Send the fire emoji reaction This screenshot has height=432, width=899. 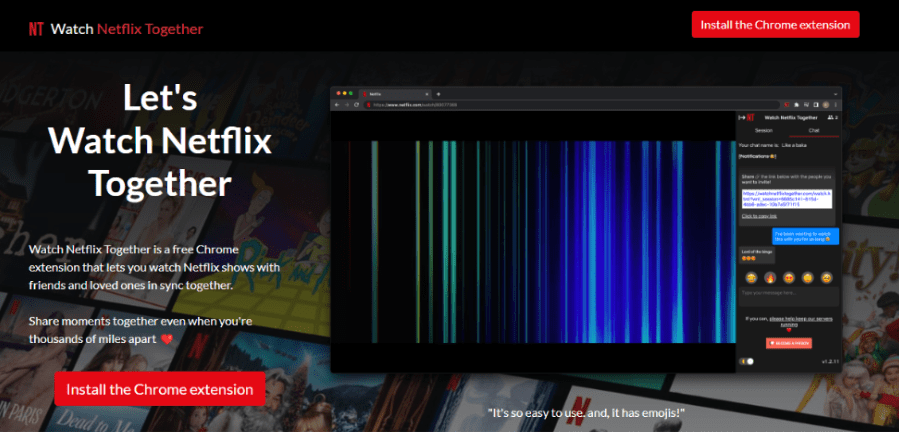point(769,278)
